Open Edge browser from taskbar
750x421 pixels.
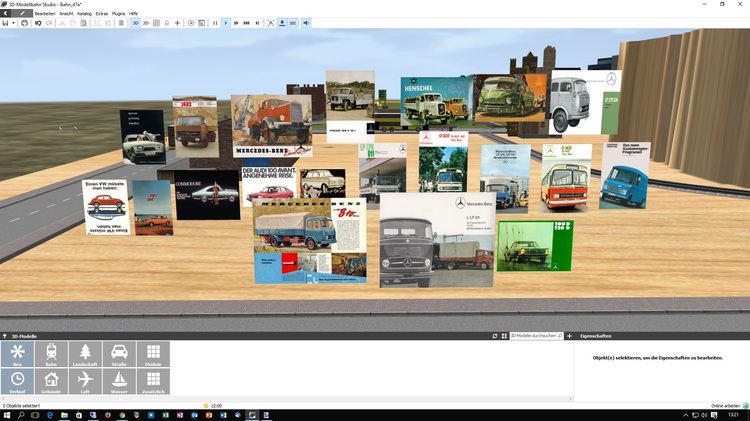(x=50, y=415)
